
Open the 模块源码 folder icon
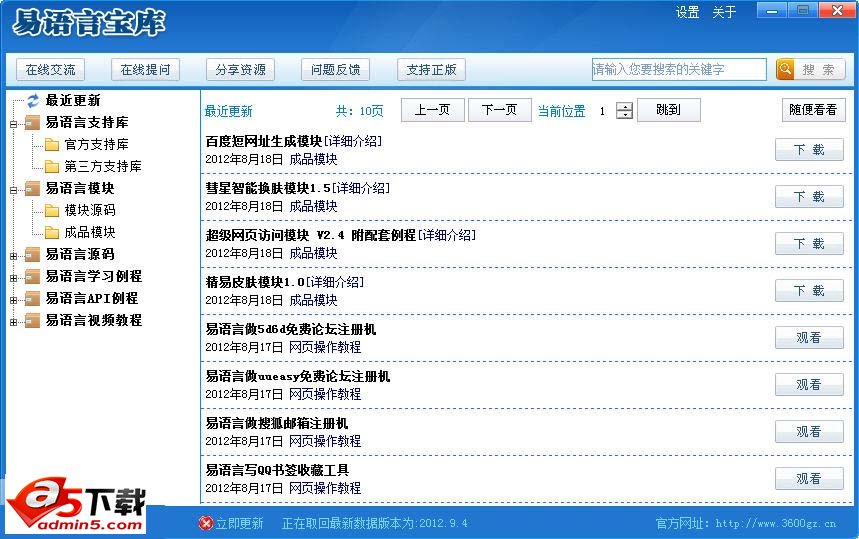coord(52,210)
